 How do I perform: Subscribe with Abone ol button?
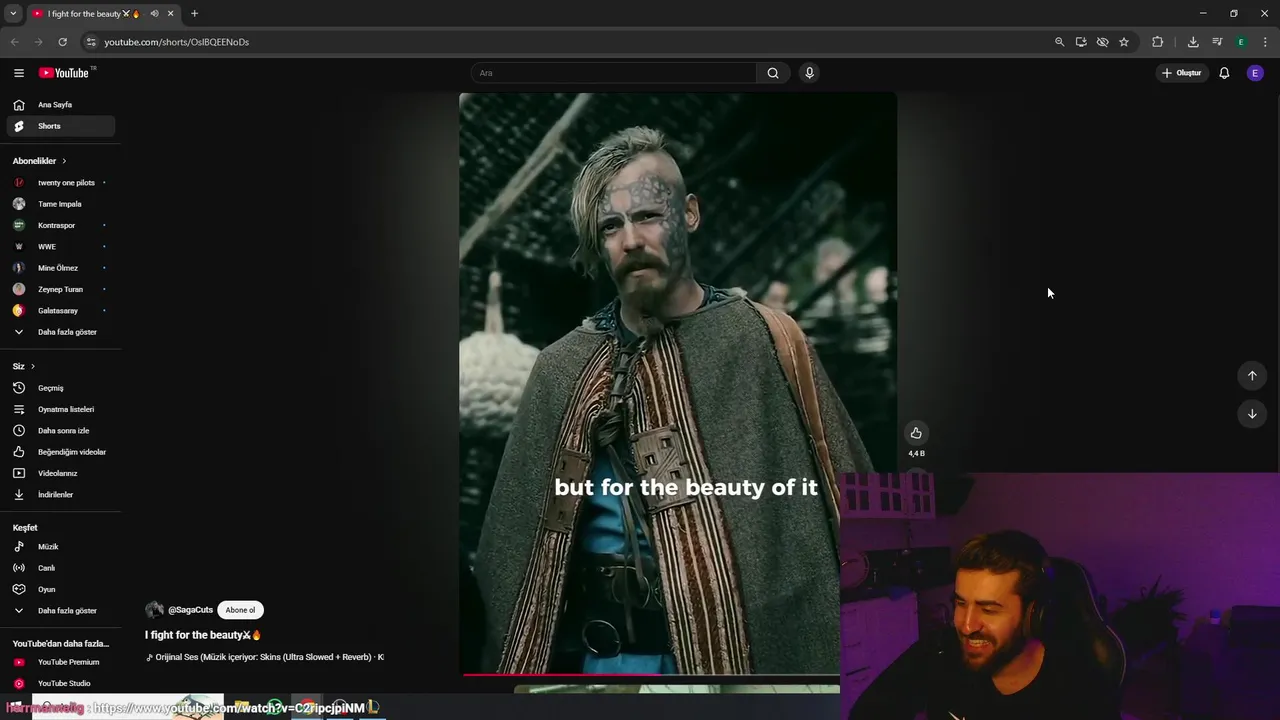240,610
